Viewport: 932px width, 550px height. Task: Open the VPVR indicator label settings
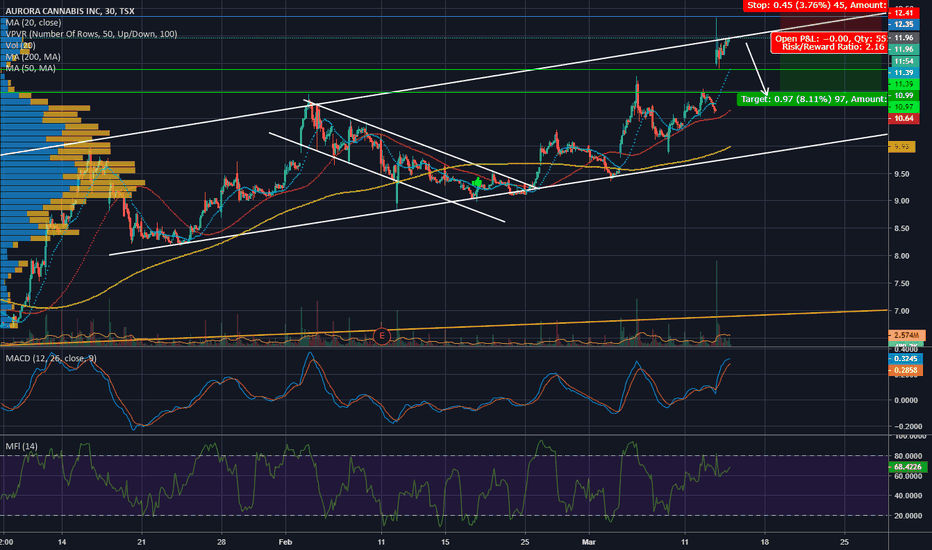pyautogui.click(x=91, y=34)
